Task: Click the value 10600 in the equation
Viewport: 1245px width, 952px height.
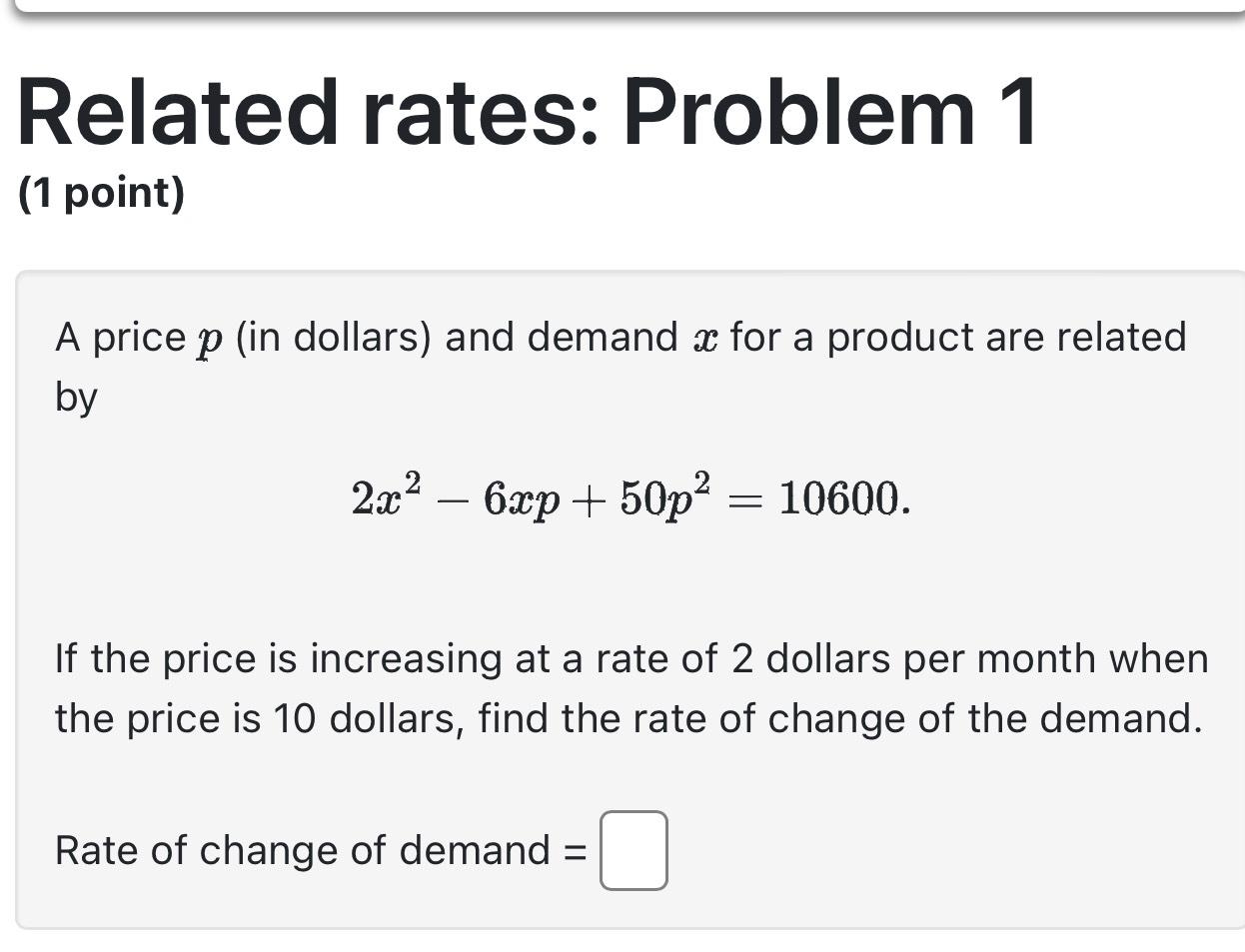Action: pyautogui.click(x=839, y=496)
